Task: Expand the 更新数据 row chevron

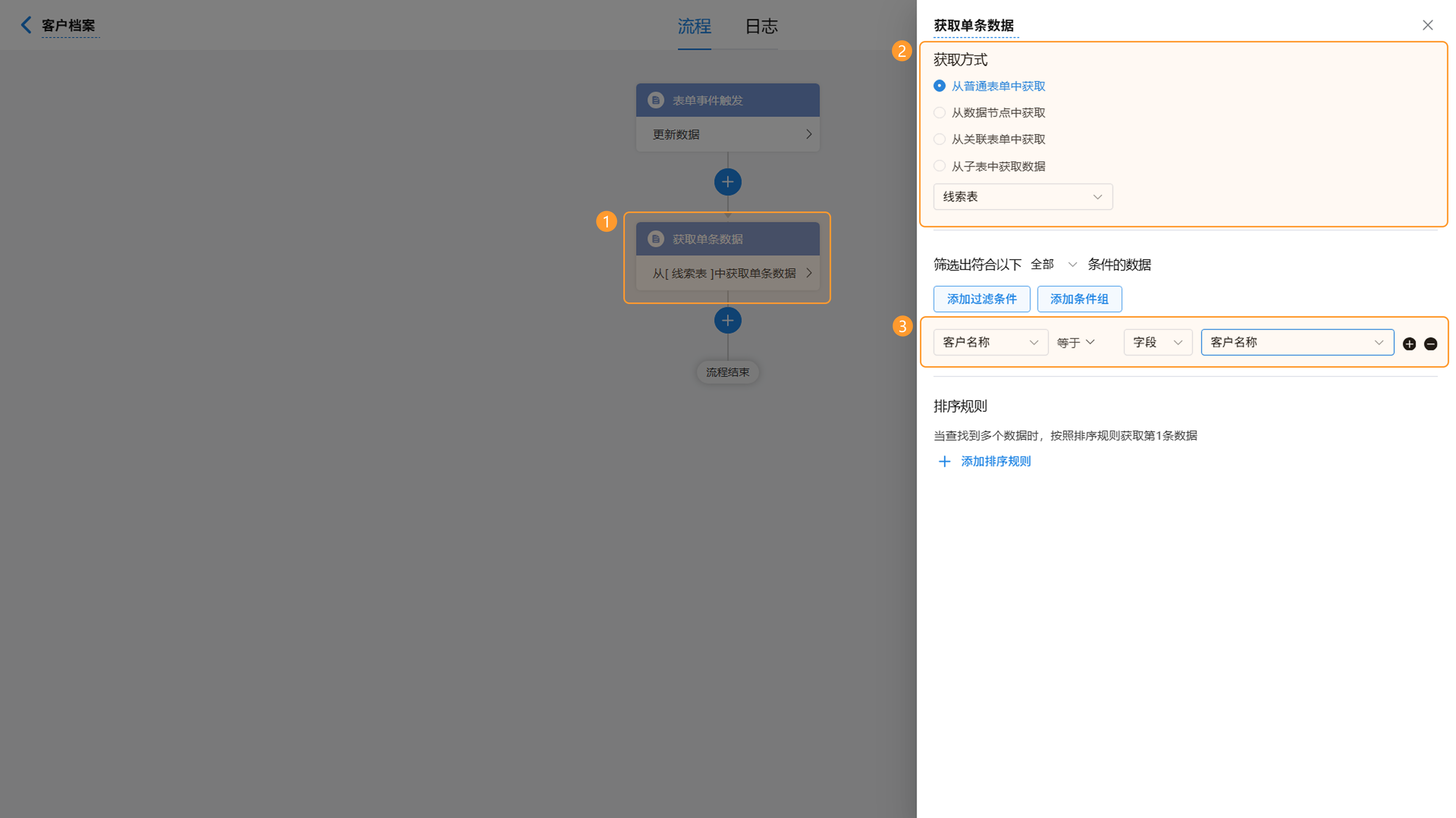Action: point(808,134)
